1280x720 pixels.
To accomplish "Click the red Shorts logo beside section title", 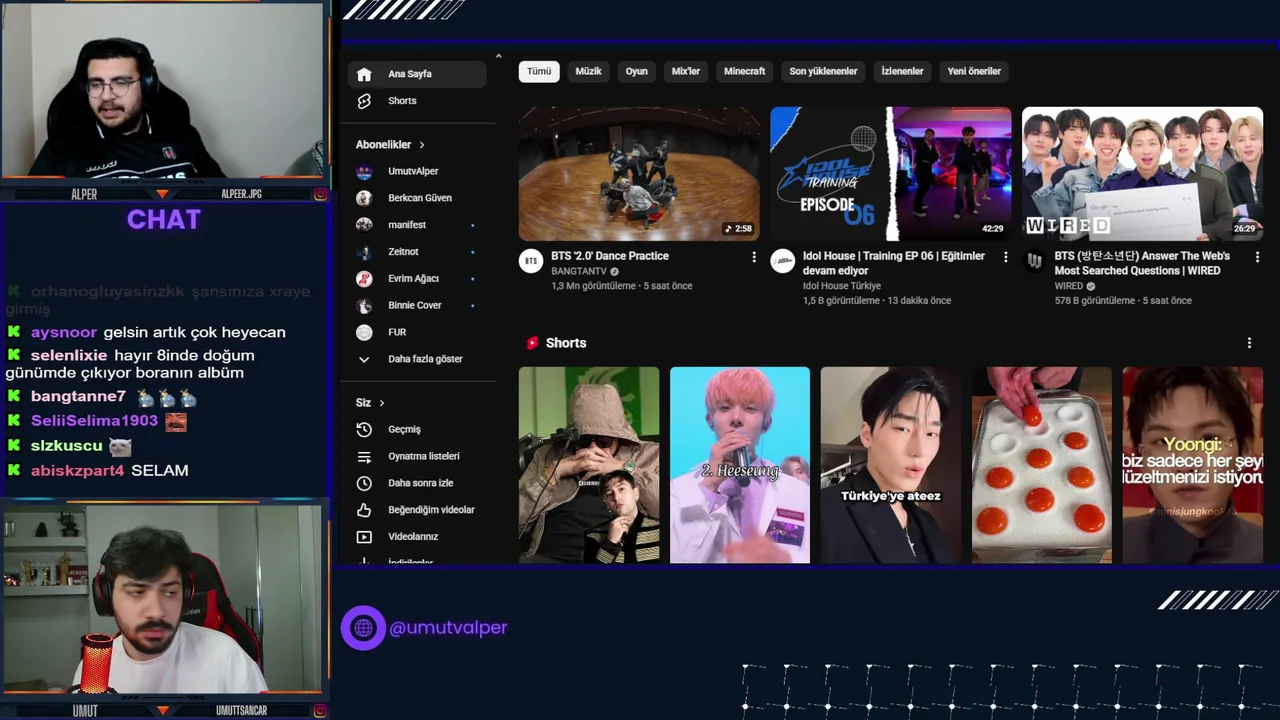I will click(x=533, y=343).
